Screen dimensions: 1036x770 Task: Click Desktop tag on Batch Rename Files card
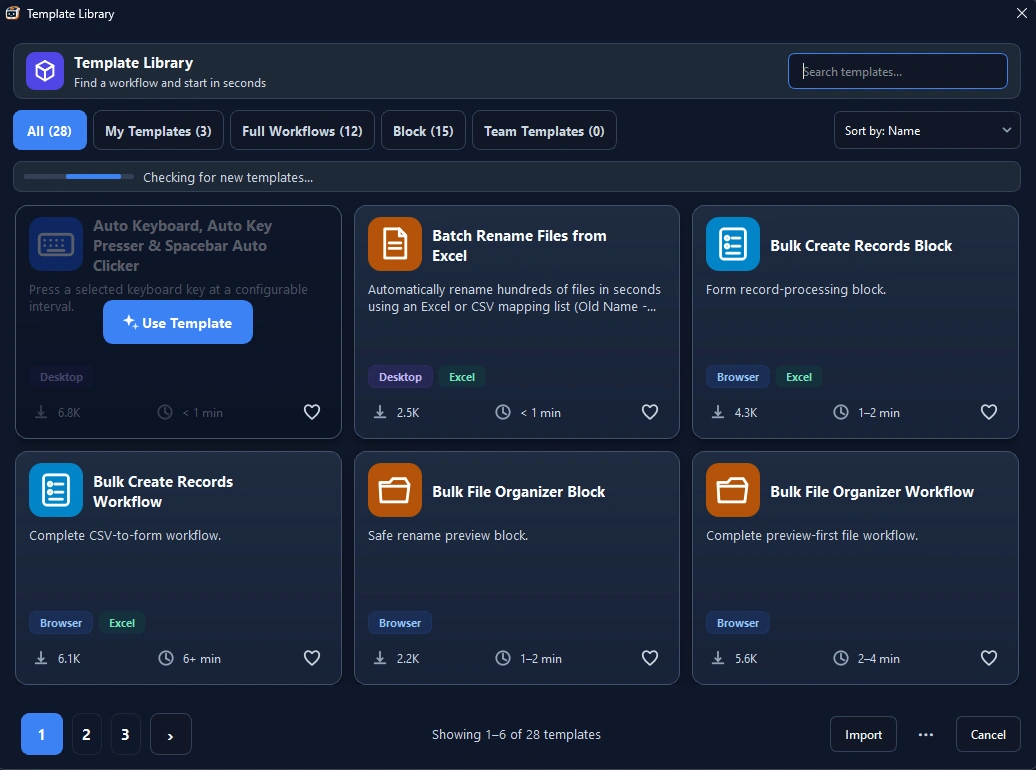coord(400,377)
